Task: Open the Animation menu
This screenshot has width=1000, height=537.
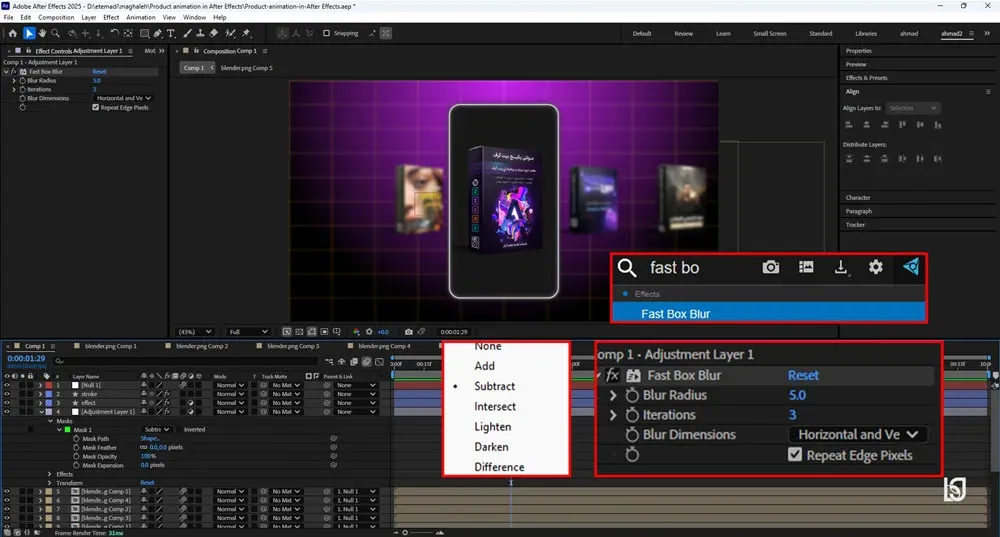Action: point(140,17)
